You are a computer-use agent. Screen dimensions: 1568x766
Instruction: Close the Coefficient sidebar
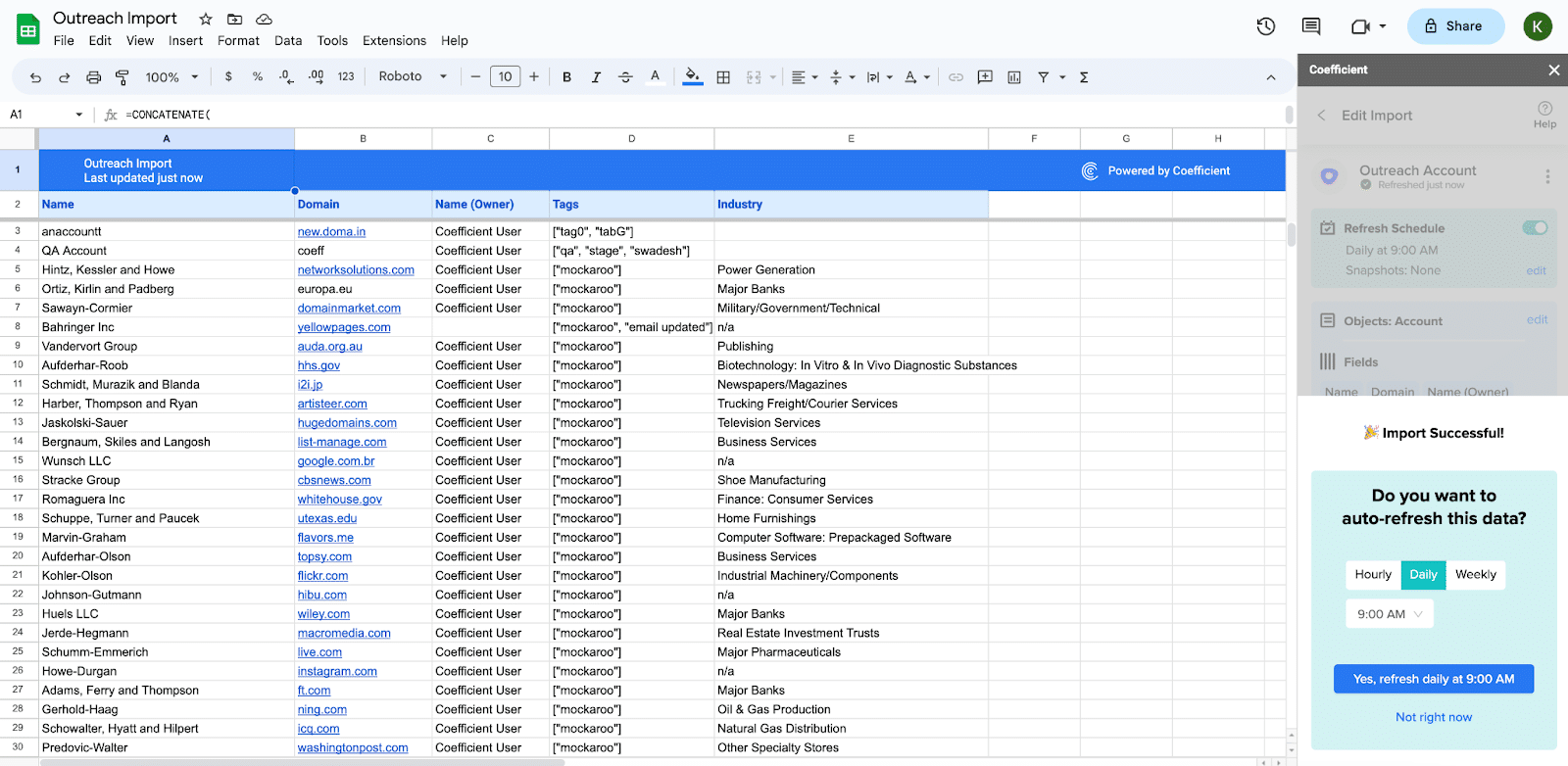click(x=1553, y=70)
